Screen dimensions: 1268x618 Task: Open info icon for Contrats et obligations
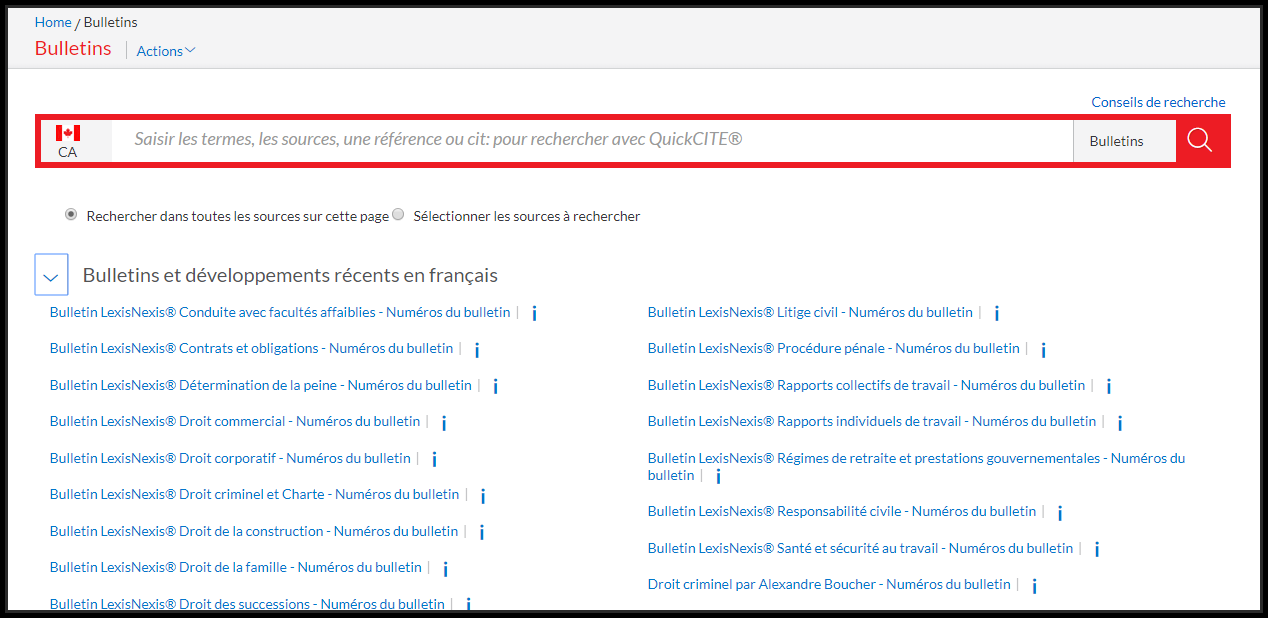(477, 349)
